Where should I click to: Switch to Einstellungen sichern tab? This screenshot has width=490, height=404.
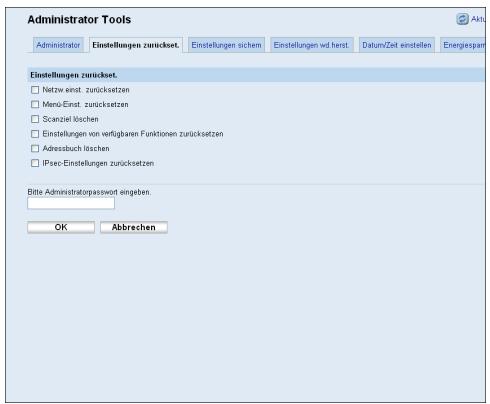[x=226, y=45]
